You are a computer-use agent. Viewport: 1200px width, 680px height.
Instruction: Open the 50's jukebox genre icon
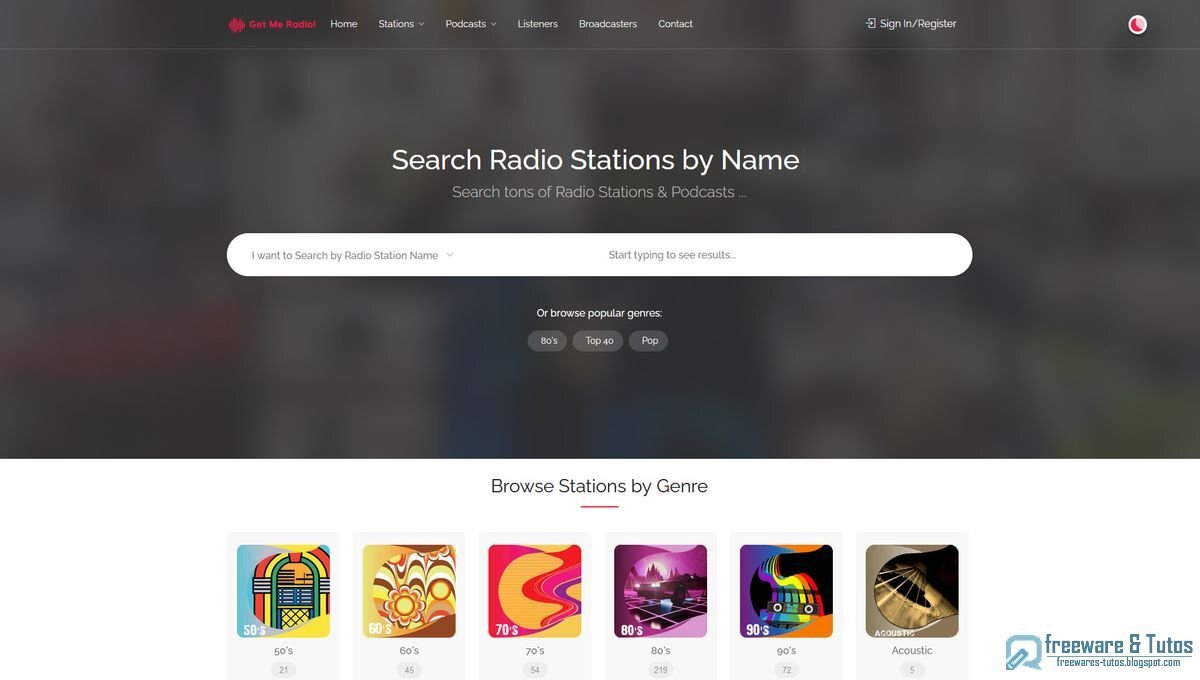click(283, 591)
